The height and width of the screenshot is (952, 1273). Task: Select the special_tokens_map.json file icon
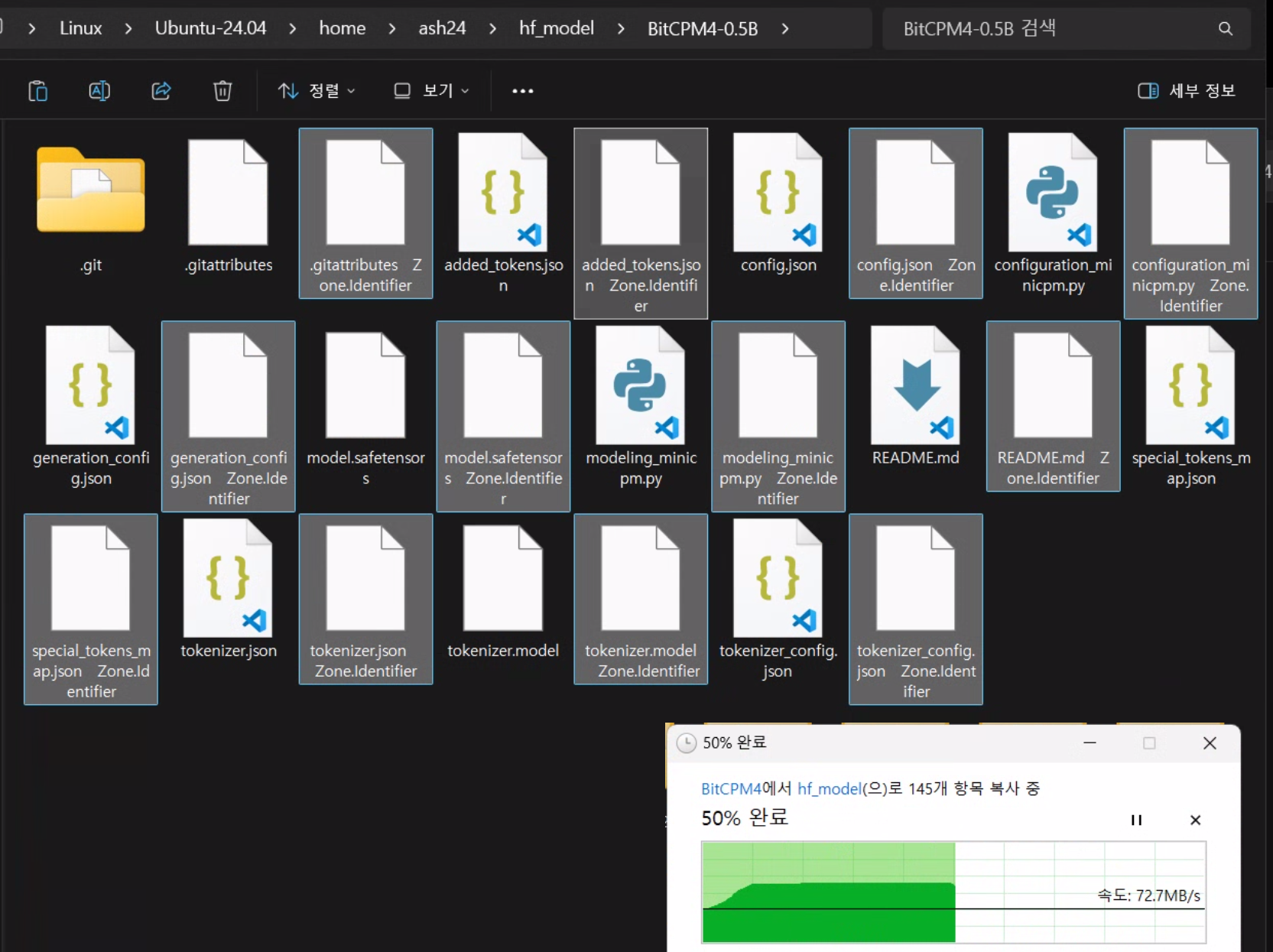tap(1191, 385)
